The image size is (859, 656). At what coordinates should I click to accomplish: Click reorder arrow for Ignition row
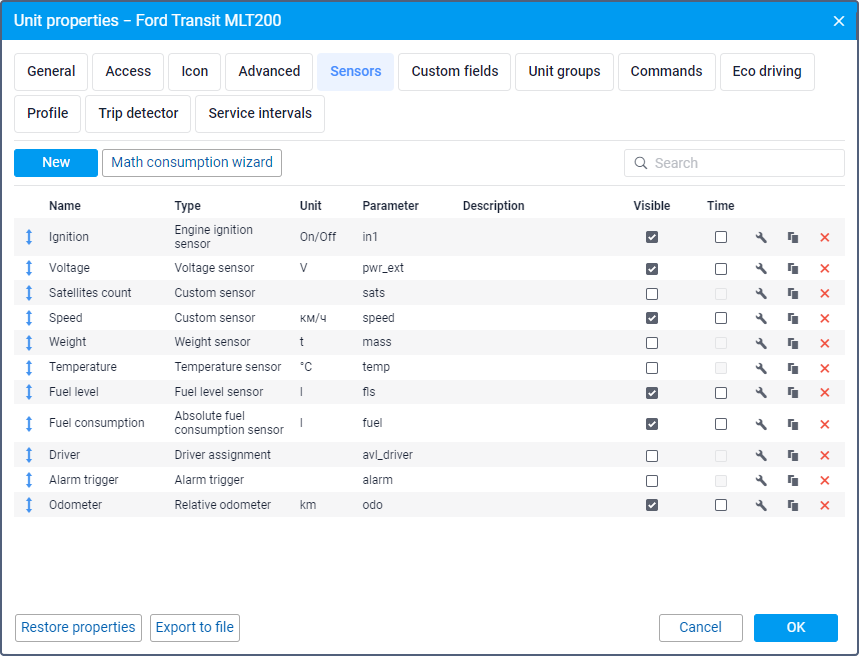[29, 237]
